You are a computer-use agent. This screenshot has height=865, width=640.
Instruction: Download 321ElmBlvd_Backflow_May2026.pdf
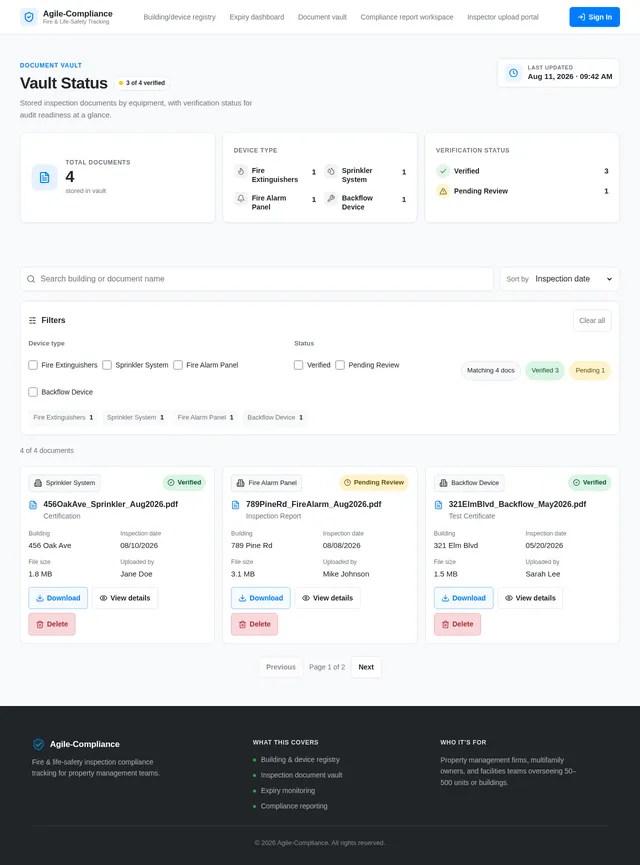point(463,598)
